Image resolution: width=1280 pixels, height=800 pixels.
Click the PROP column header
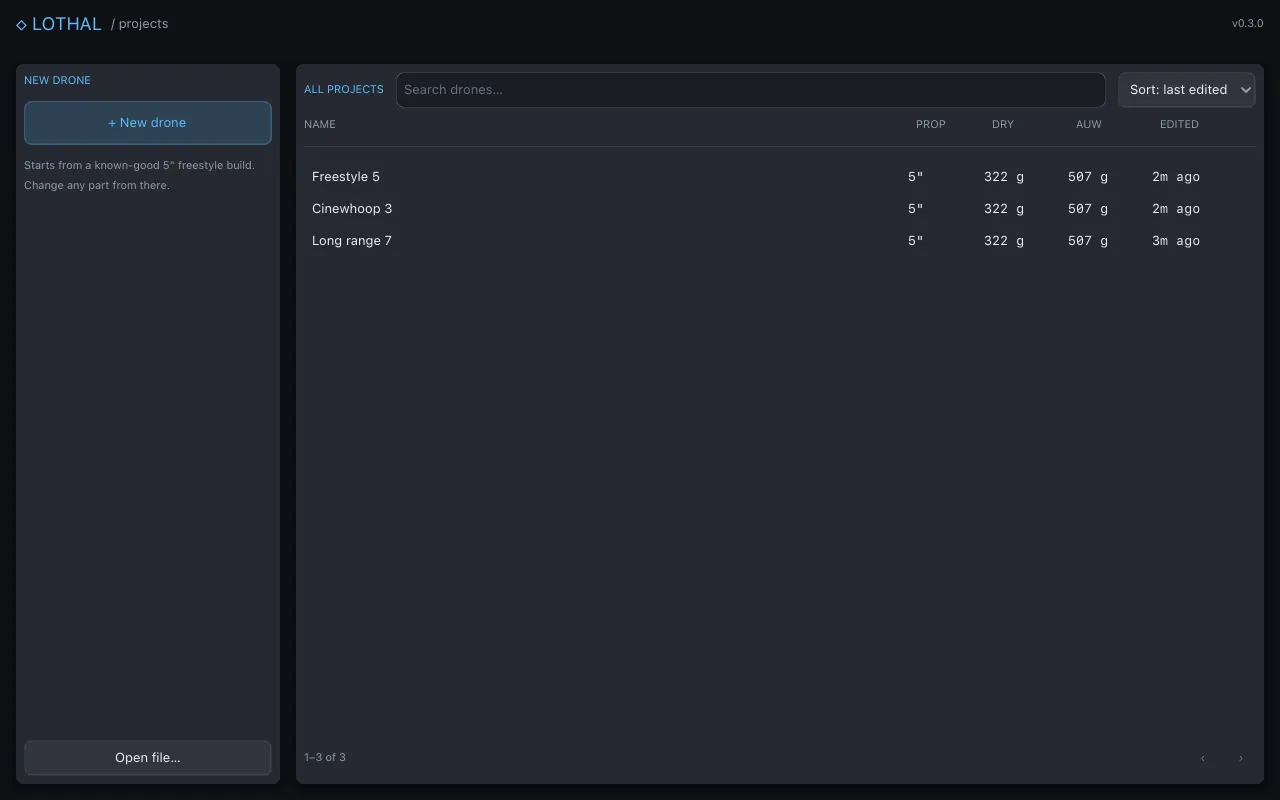(x=931, y=124)
